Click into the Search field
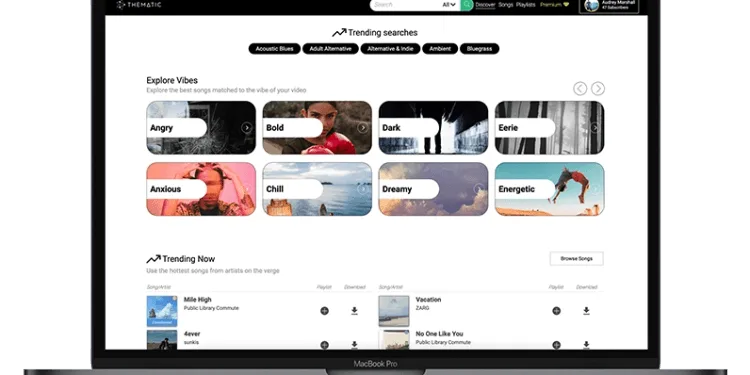Screen dimensions: 750x375 click(x=406, y=5)
